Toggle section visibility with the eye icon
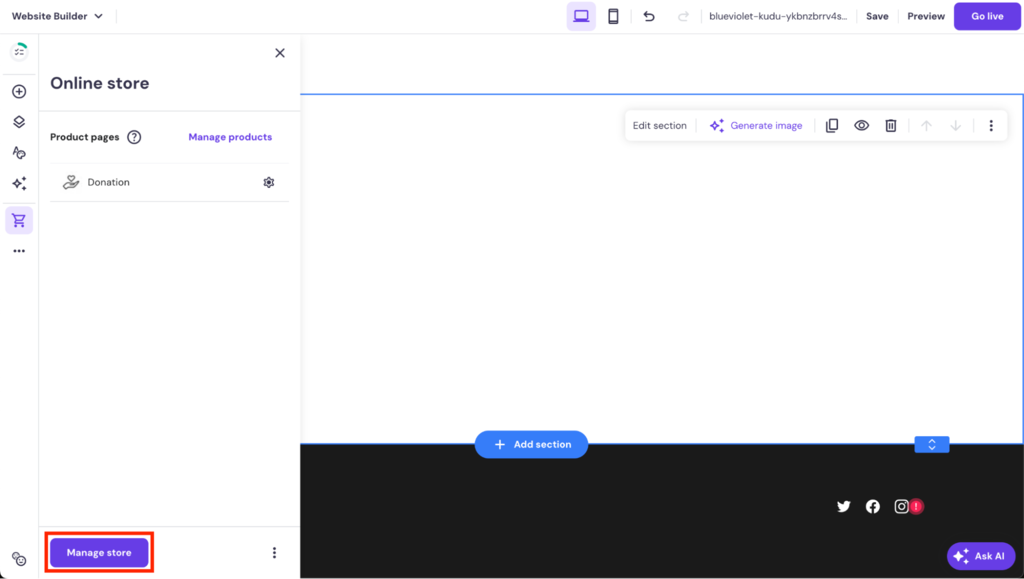The width and height of the screenshot is (1024, 579). coord(861,125)
